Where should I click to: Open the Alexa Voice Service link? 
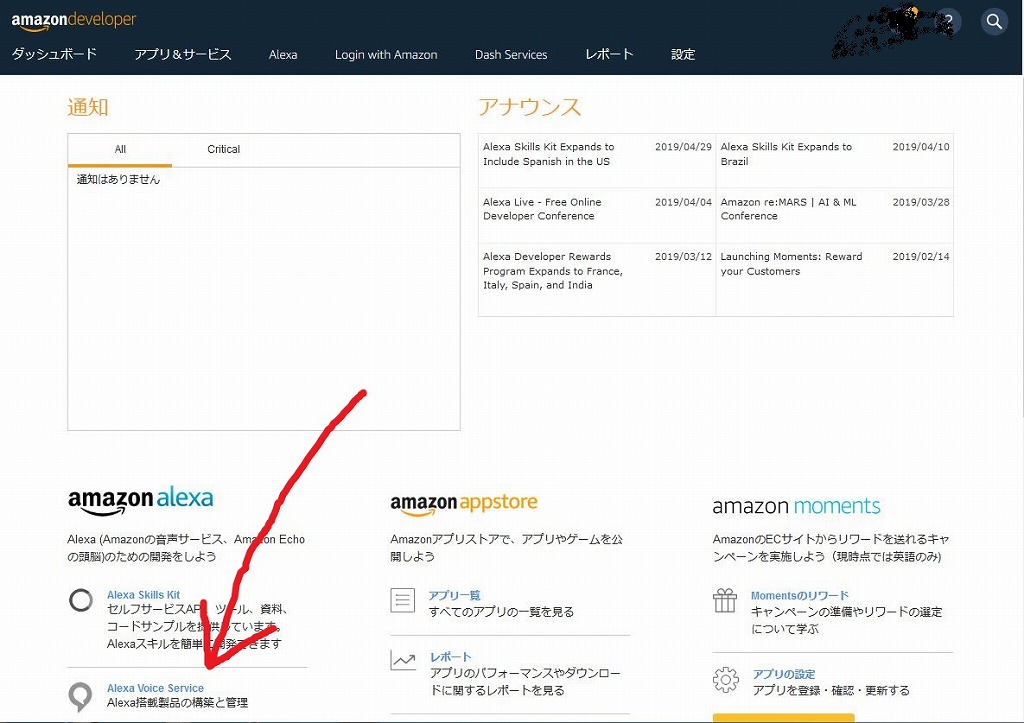pyautogui.click(x=155, y=688)
